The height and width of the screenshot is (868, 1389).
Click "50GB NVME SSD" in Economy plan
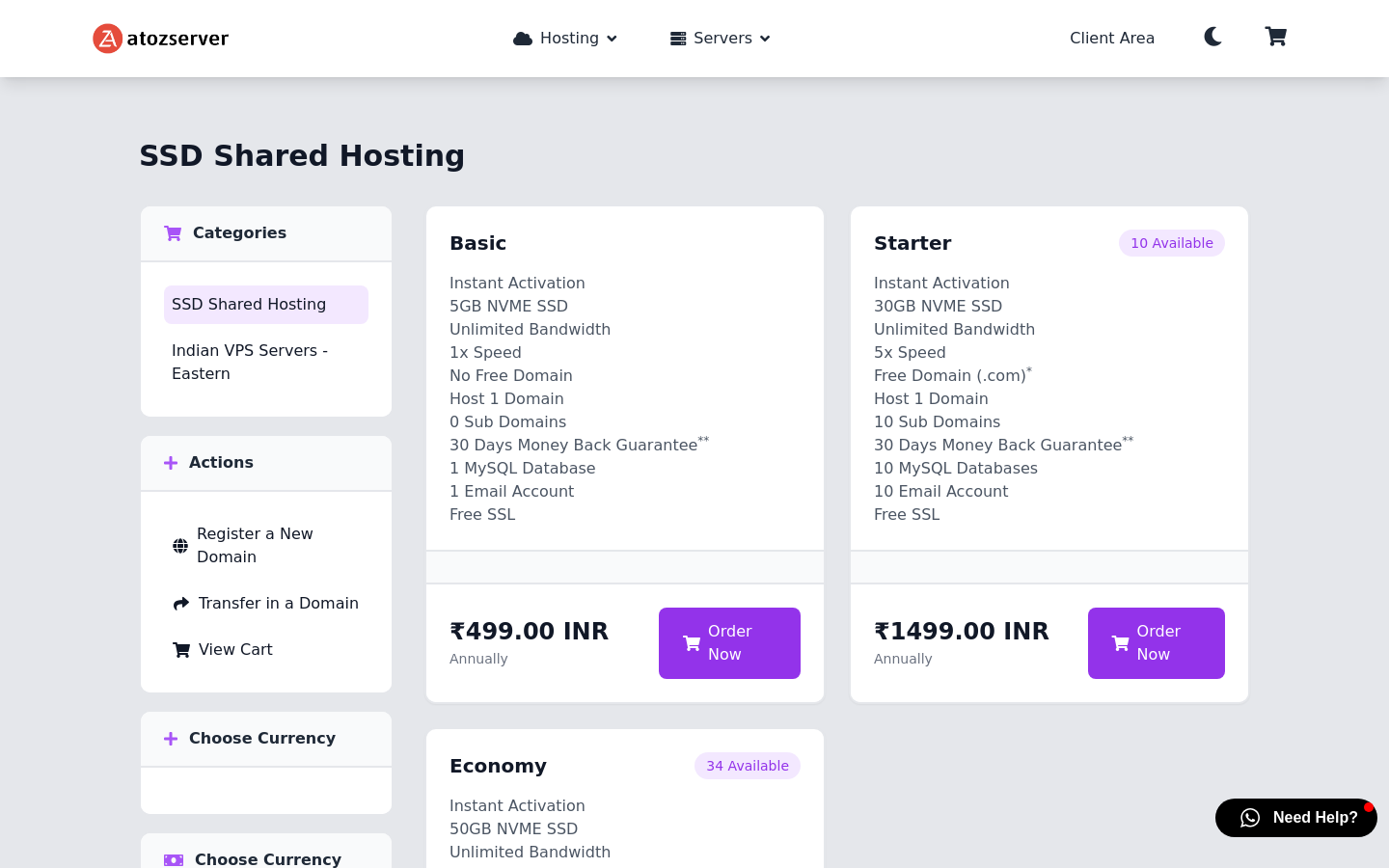coord(513,829)
